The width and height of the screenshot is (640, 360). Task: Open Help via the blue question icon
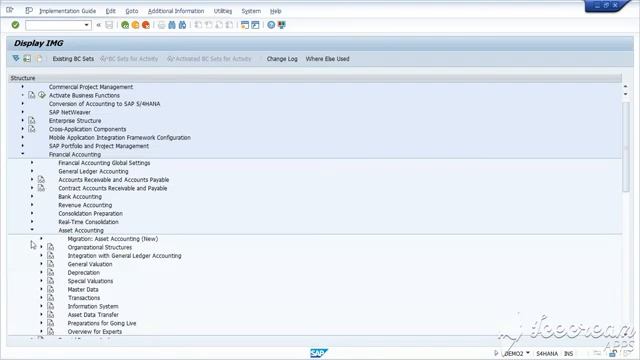(271, 25)
